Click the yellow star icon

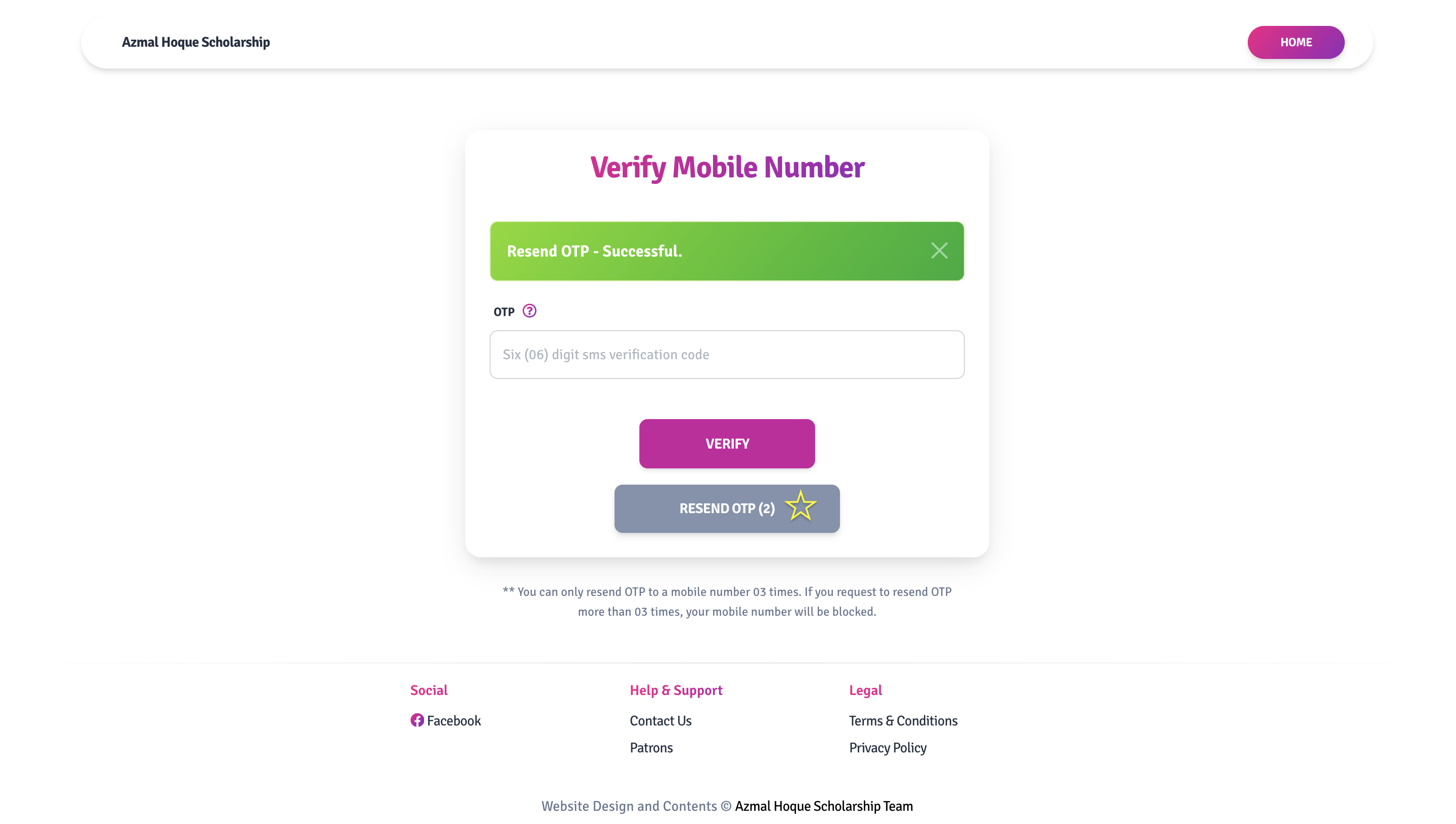[800, 506]
